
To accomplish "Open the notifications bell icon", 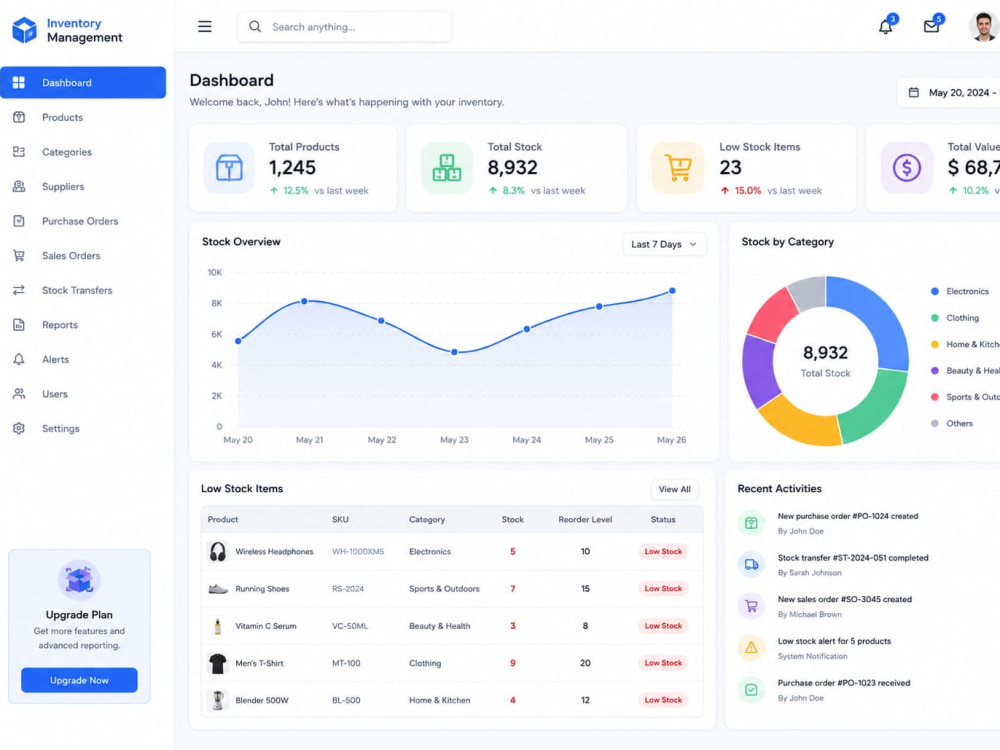I will 885,27.
